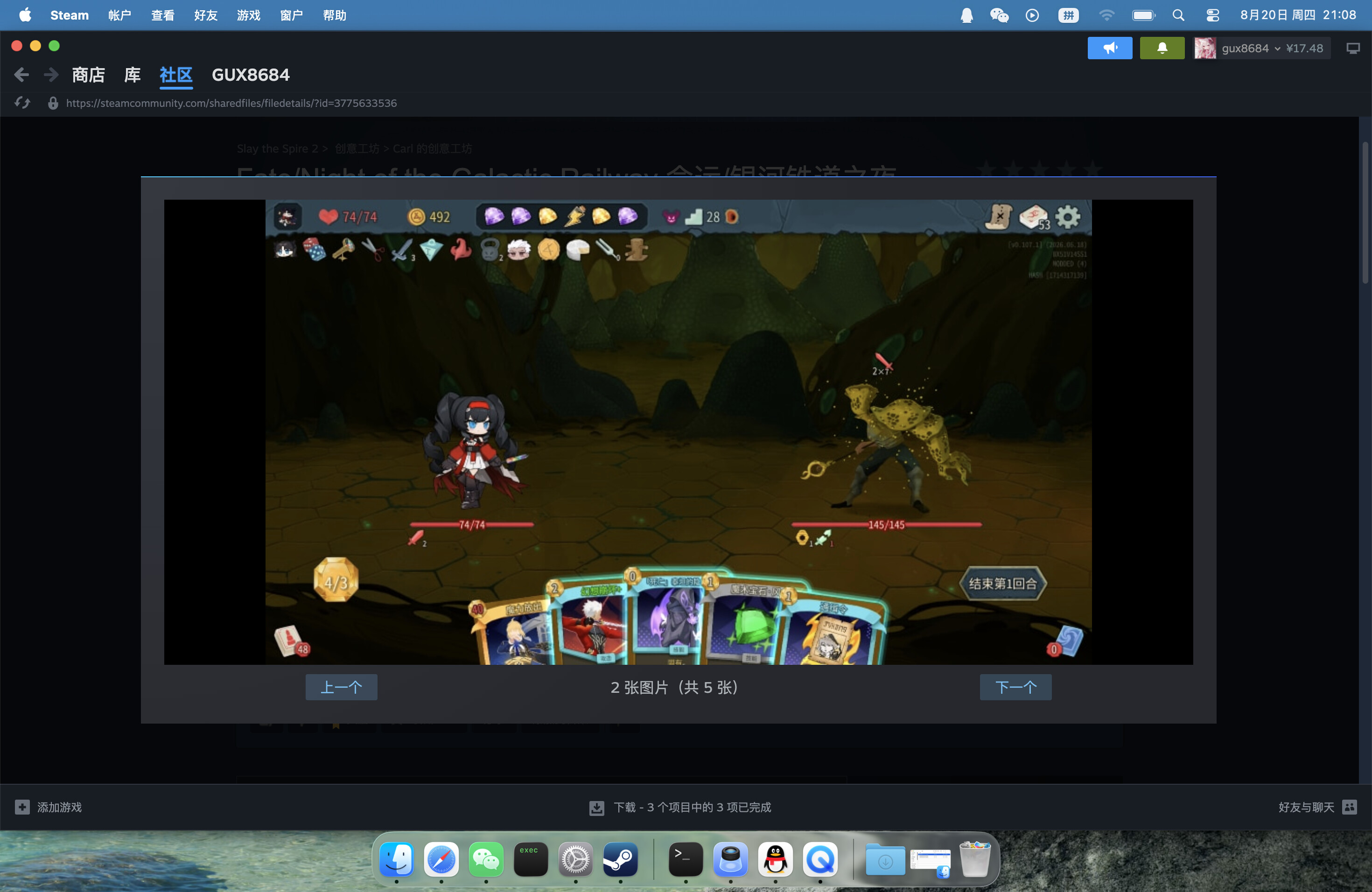Click the 添加游戏 label
This screenshot has width=1372, height=892.
click(x=59, y=807)
